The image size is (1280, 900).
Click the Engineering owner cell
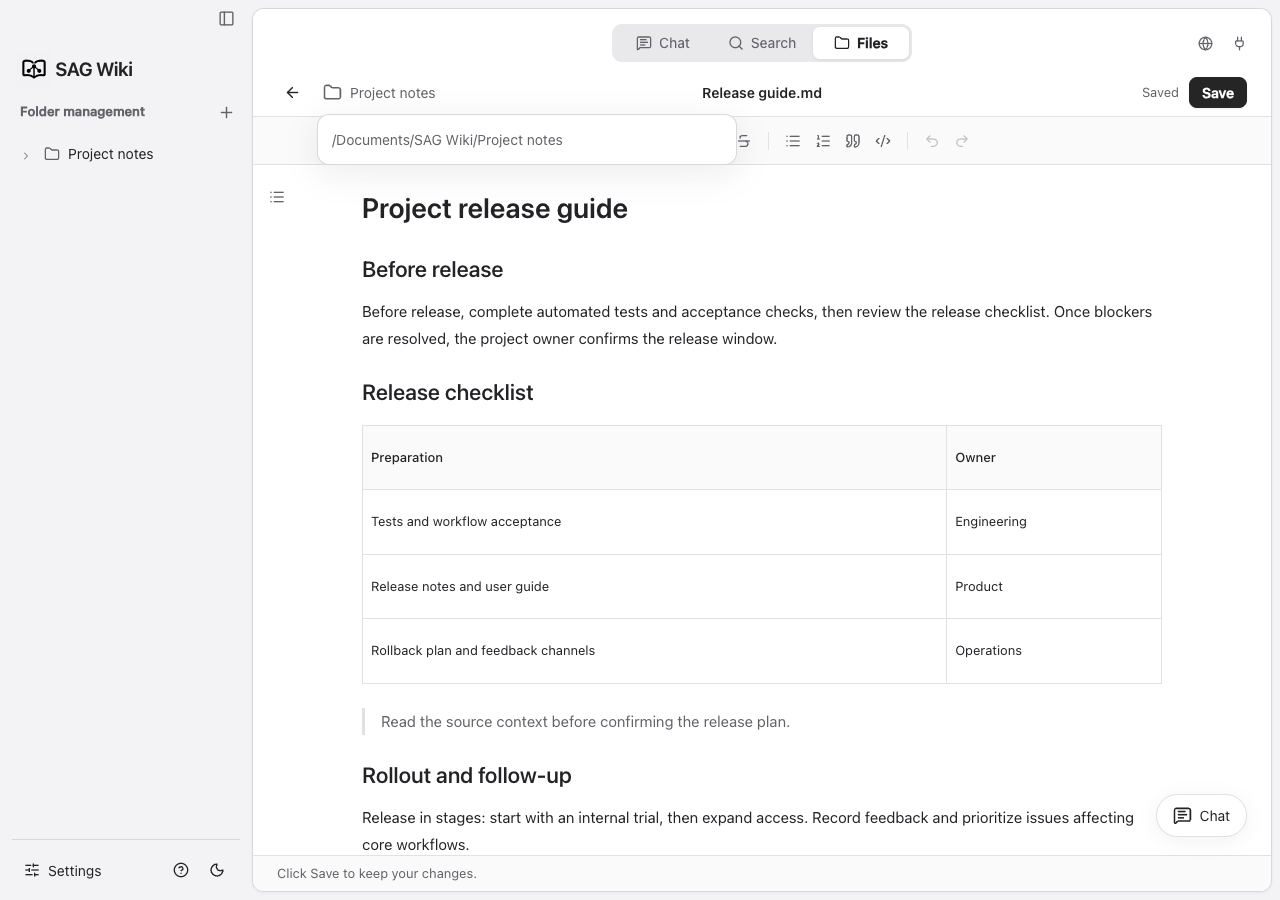[1054, 522]
